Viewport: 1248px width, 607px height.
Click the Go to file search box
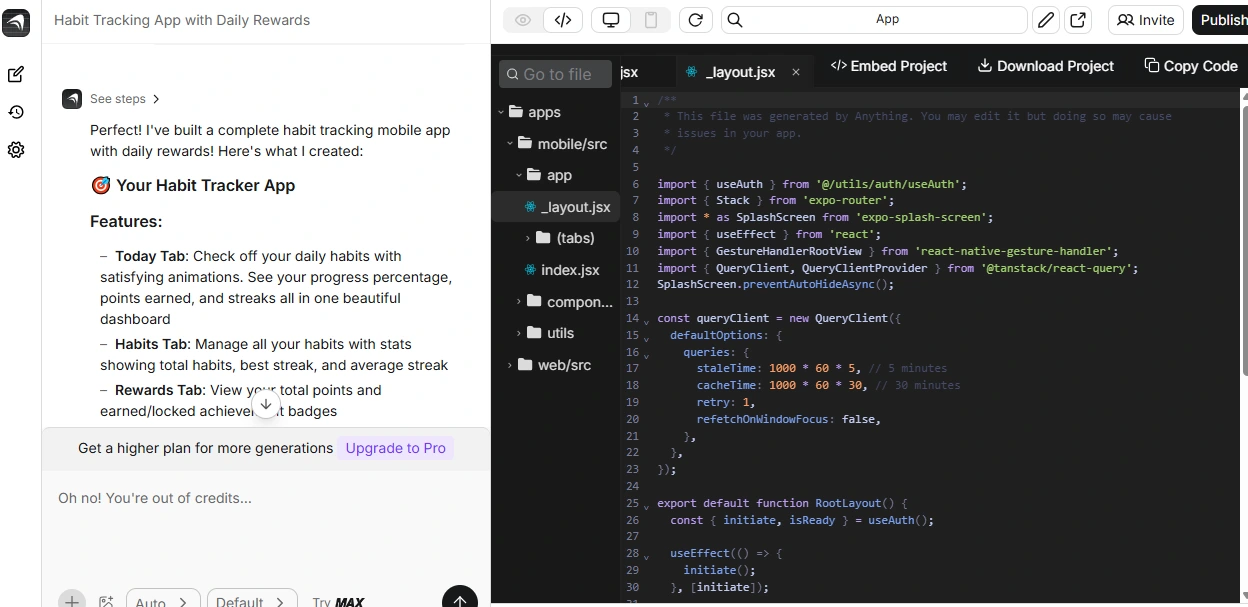coord(555,73)
